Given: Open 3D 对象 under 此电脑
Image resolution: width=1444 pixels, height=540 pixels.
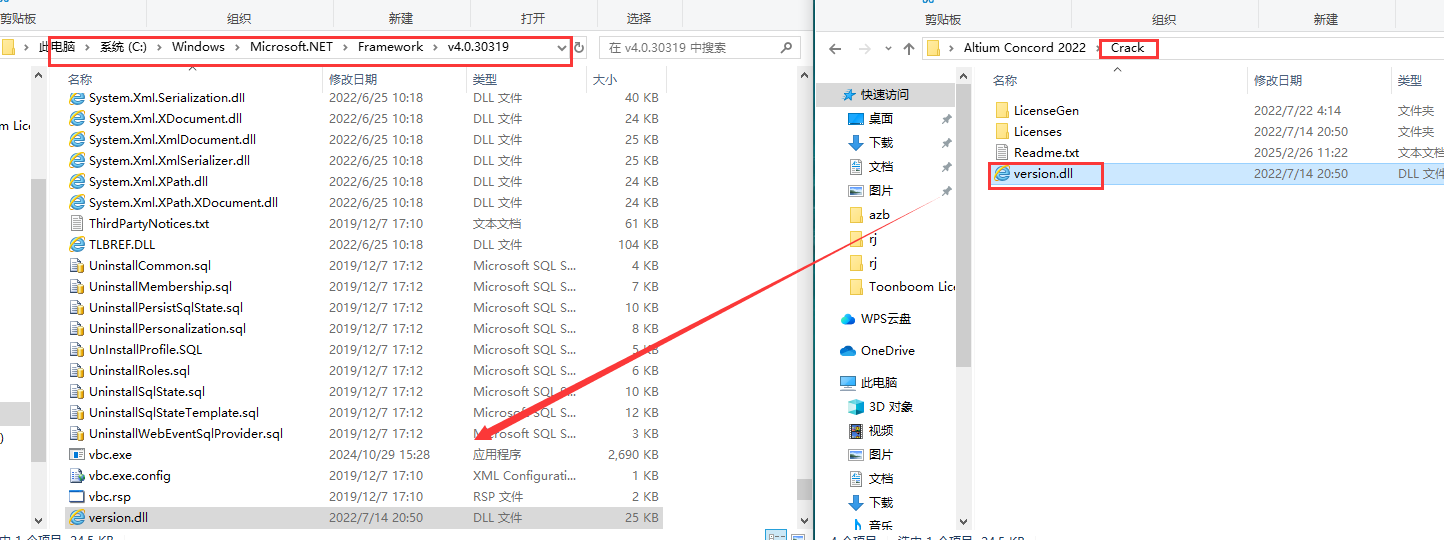Looking at the screenshot, I should click(890, 407).
